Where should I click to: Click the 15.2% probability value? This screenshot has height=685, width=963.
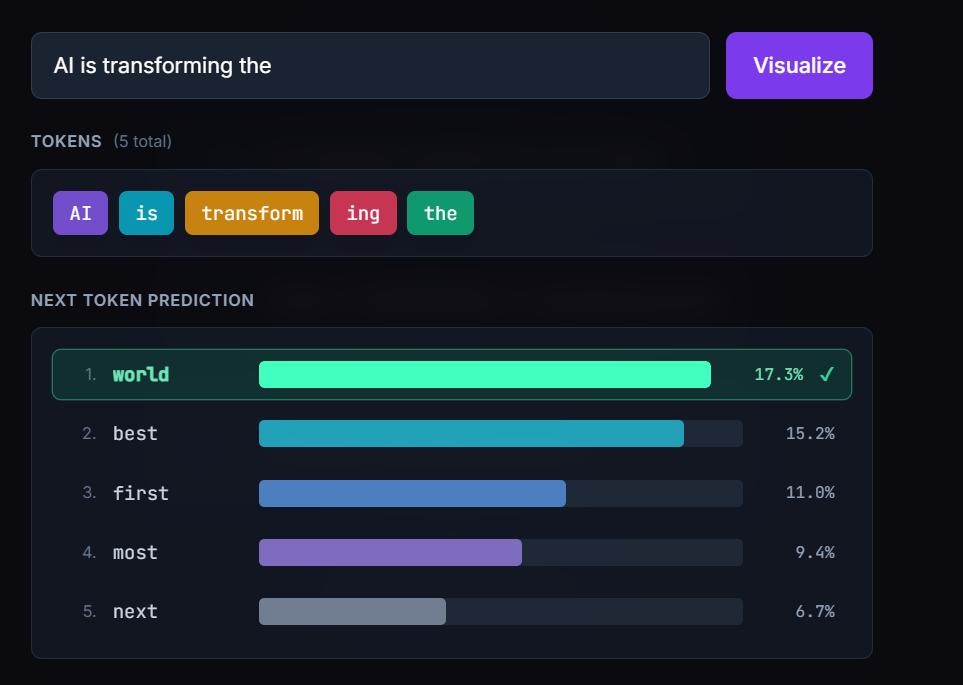(810, 434)
